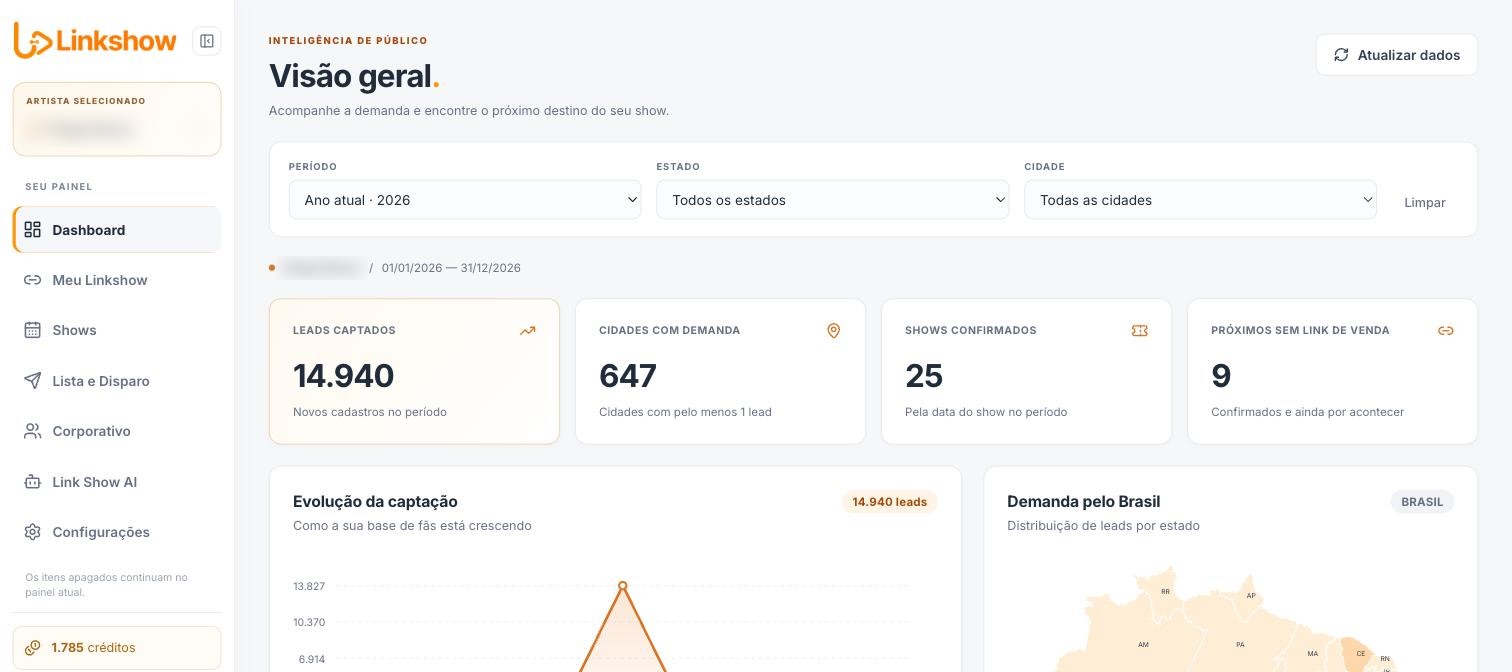The image size is (1512, 672).
Task: Select the Artista Selecionado card
Action: coord(117,119)
